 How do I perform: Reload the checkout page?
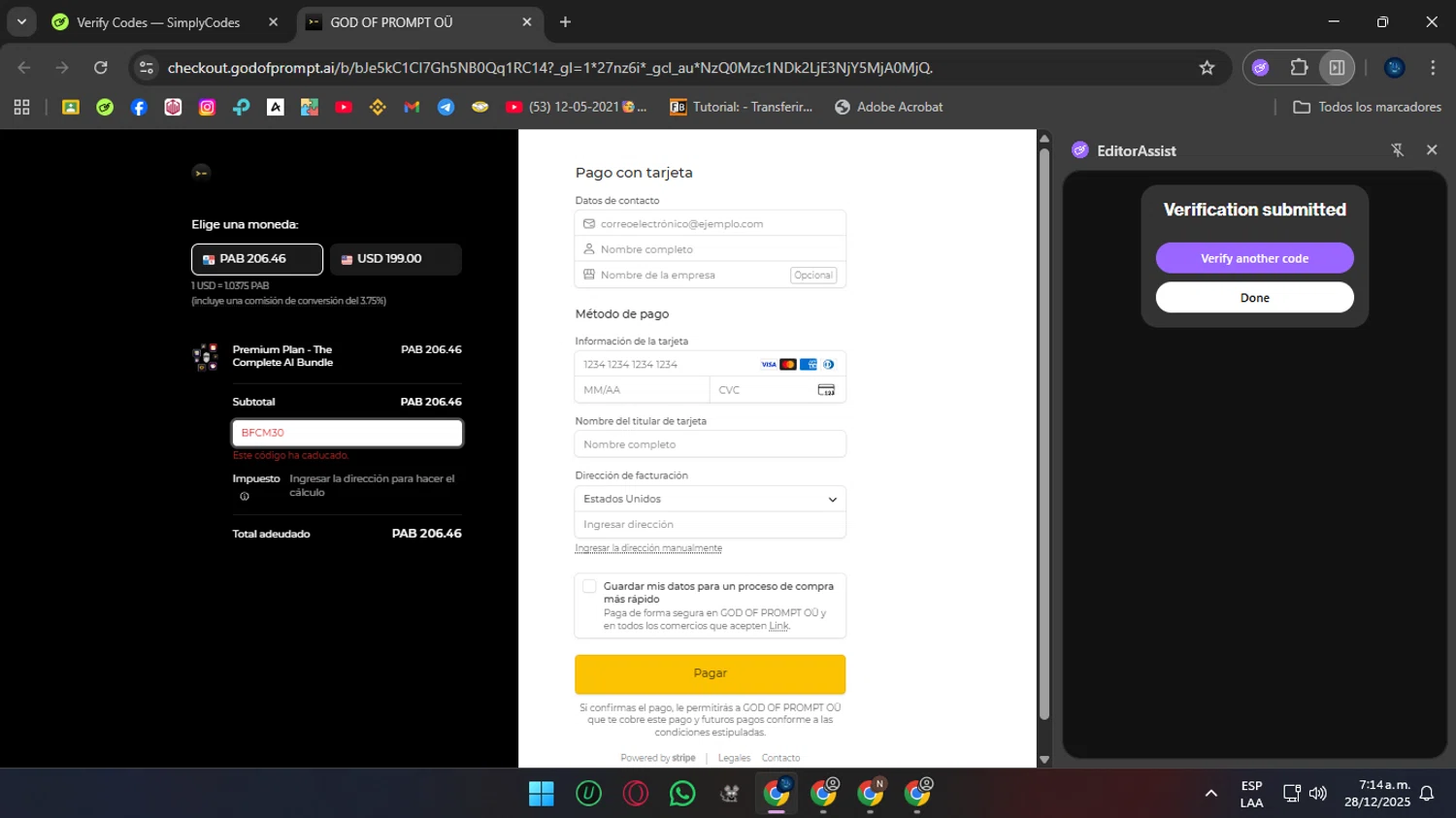click(101, 68)
